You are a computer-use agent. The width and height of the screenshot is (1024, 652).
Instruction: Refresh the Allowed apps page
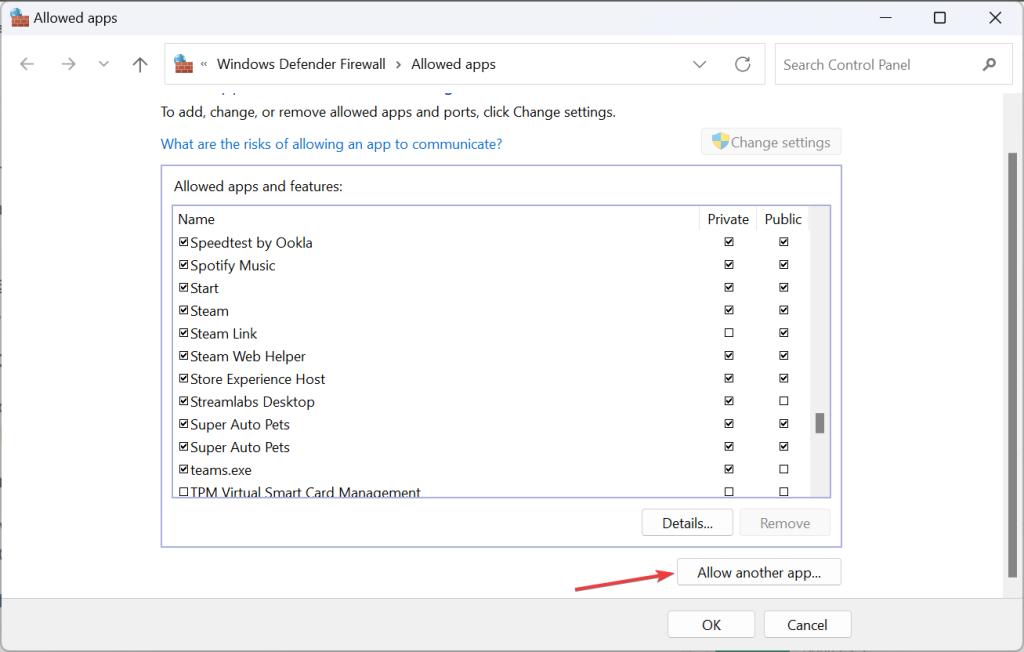click(x=743, y=64)
